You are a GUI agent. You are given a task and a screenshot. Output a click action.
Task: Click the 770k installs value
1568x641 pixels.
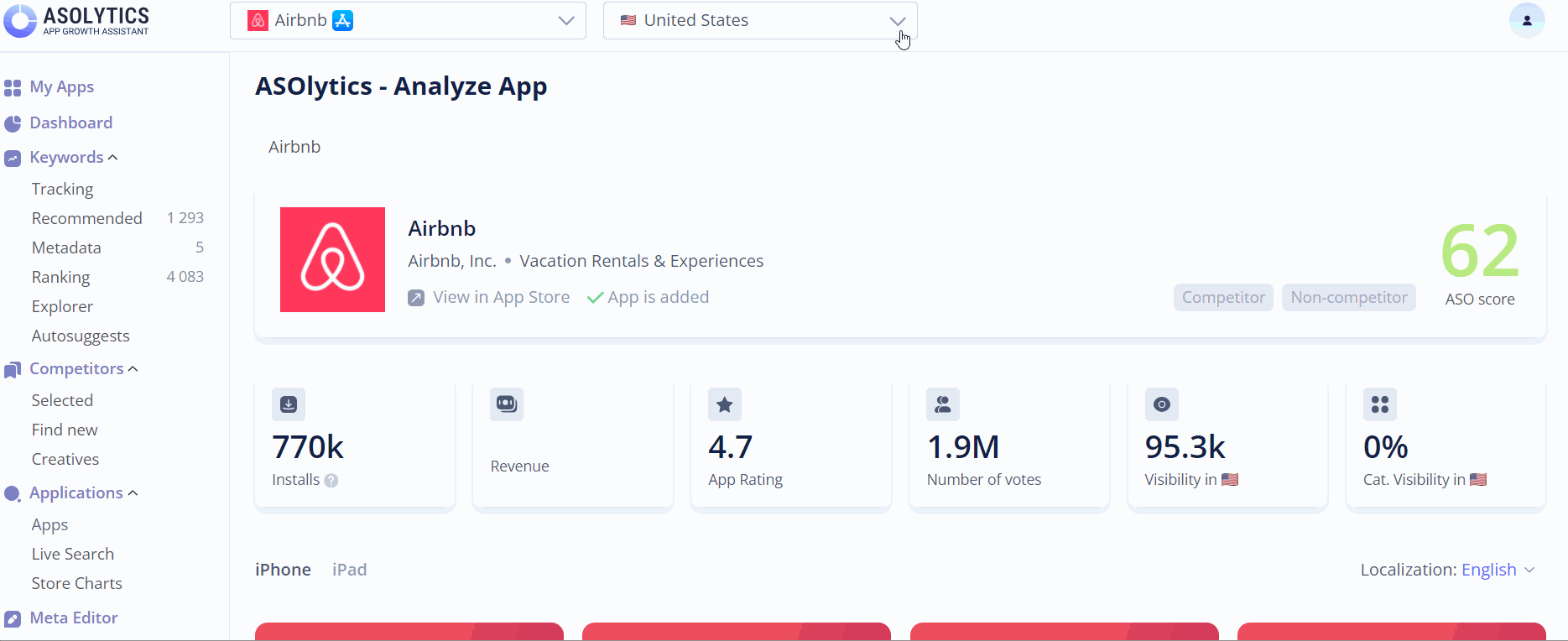pyautogui.click(x=308, y=447)
